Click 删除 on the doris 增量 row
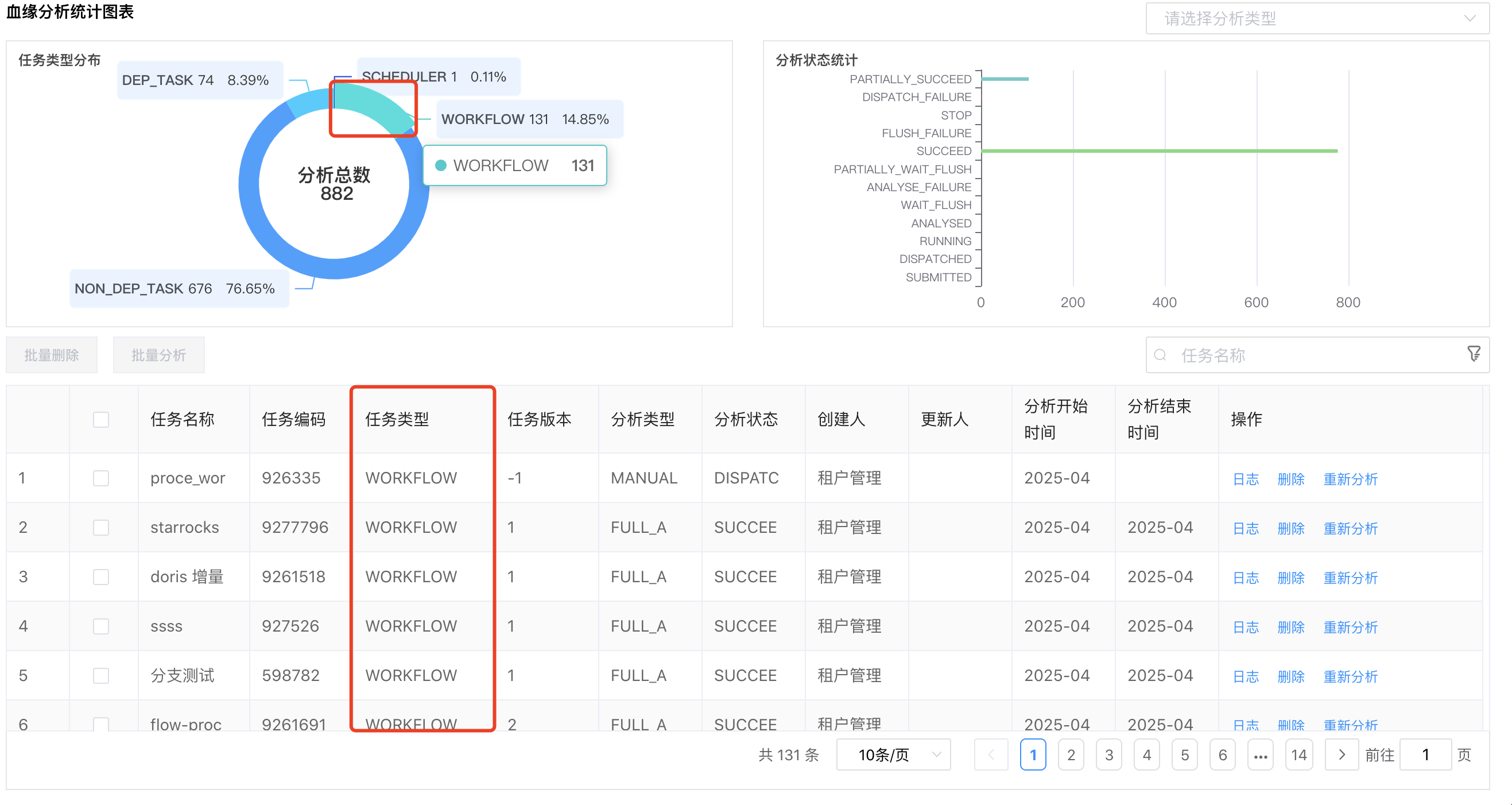Screen dimensions: 1512x805 (1292, 577)
